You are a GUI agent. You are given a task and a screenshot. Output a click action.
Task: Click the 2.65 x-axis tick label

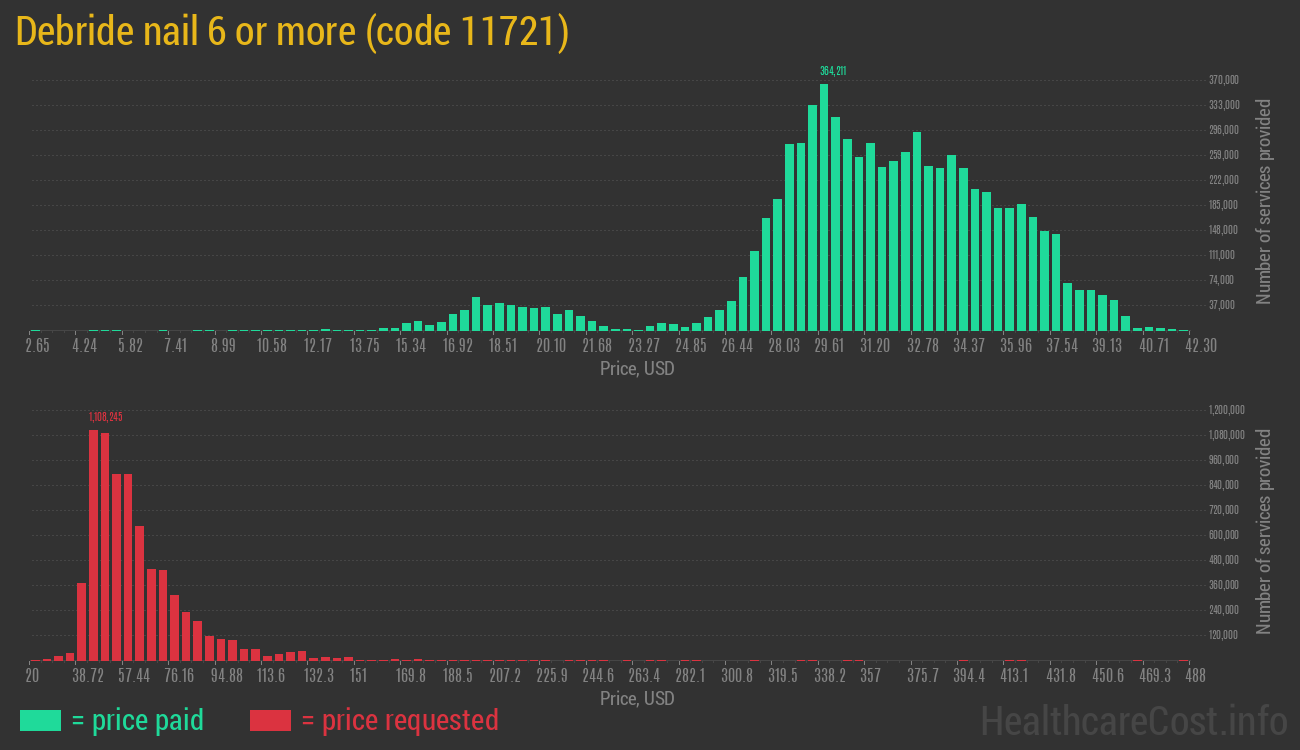(37, 346)
